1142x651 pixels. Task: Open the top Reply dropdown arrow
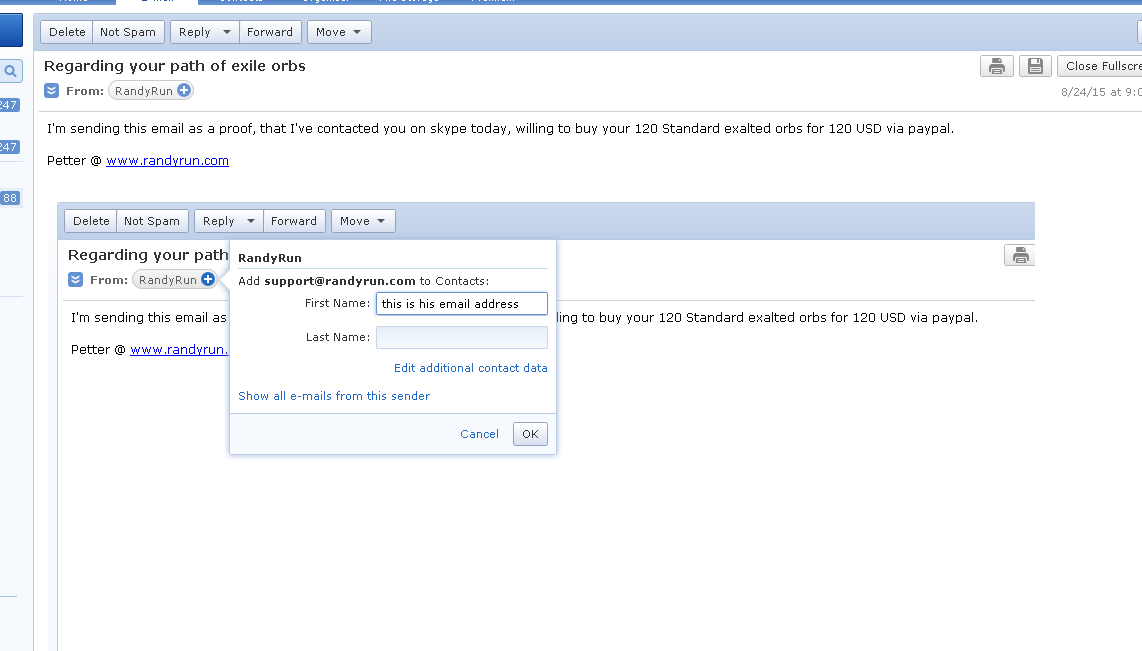227,32
